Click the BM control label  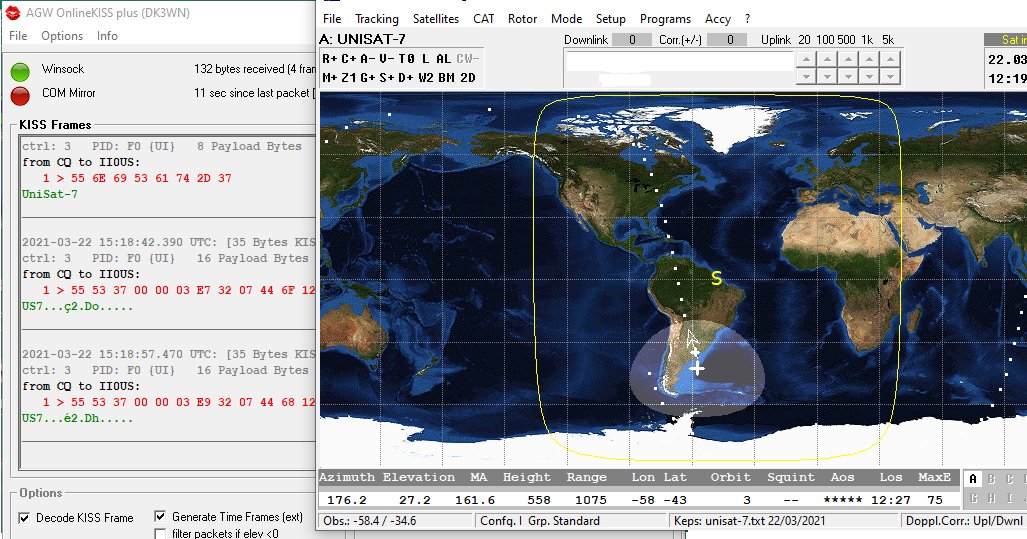pyautogui.click(x=447, y=78)
